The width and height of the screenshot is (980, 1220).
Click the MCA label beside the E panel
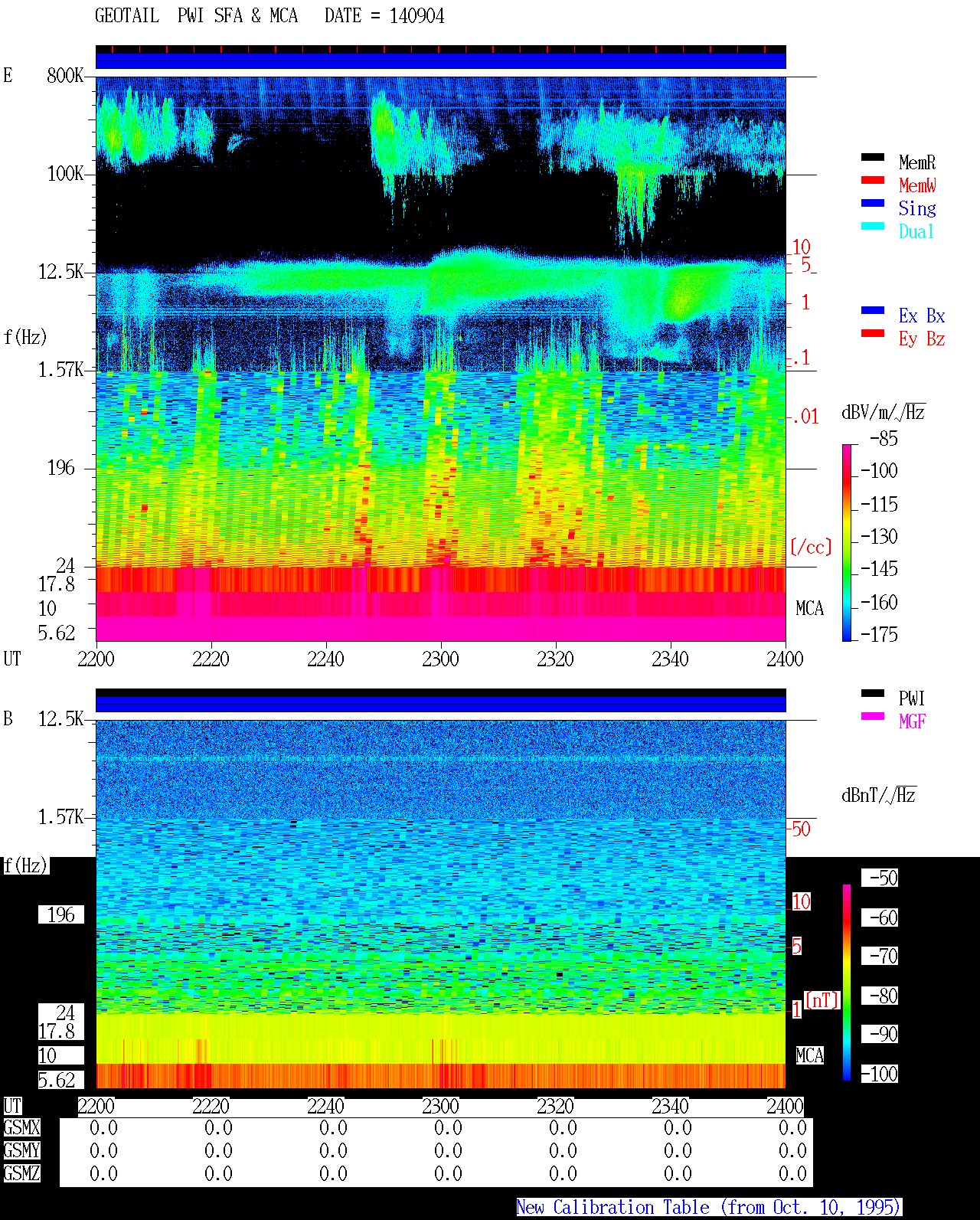pyautogui.click(x=809, y=608)
